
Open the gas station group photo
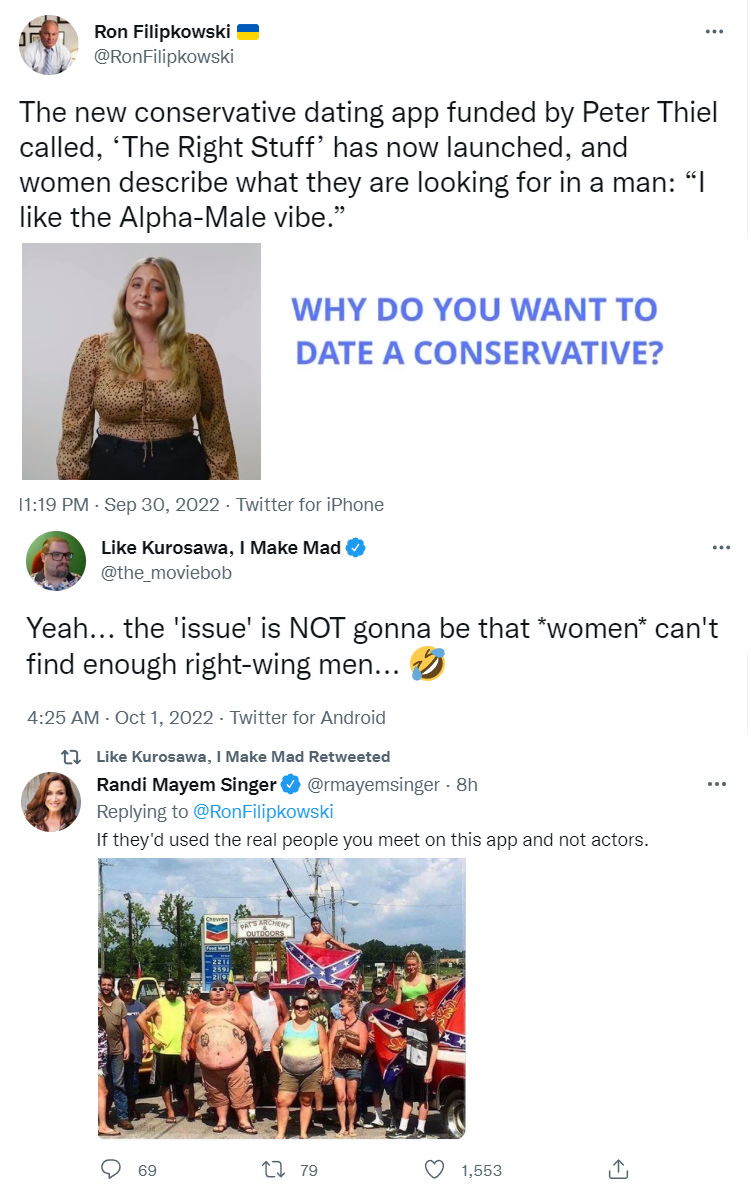tap(281, 998)
